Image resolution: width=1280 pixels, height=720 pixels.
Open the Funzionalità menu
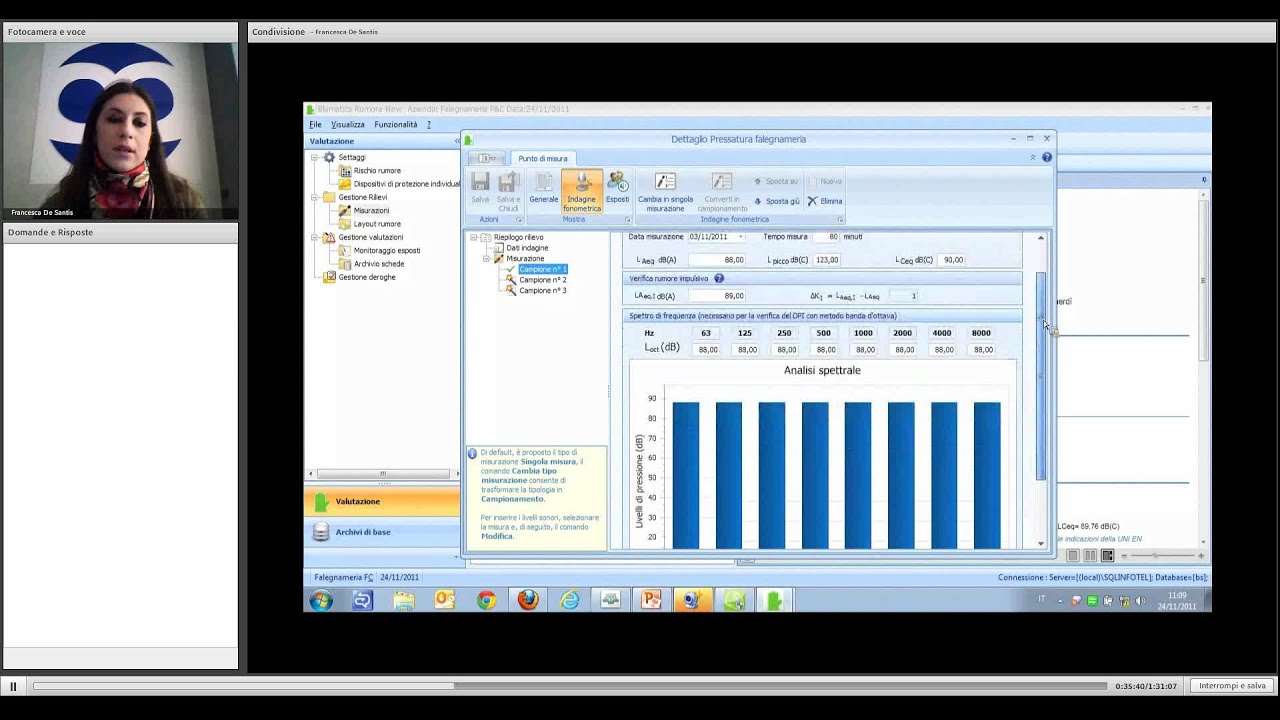pyautogui.click(x=396, y=125)
